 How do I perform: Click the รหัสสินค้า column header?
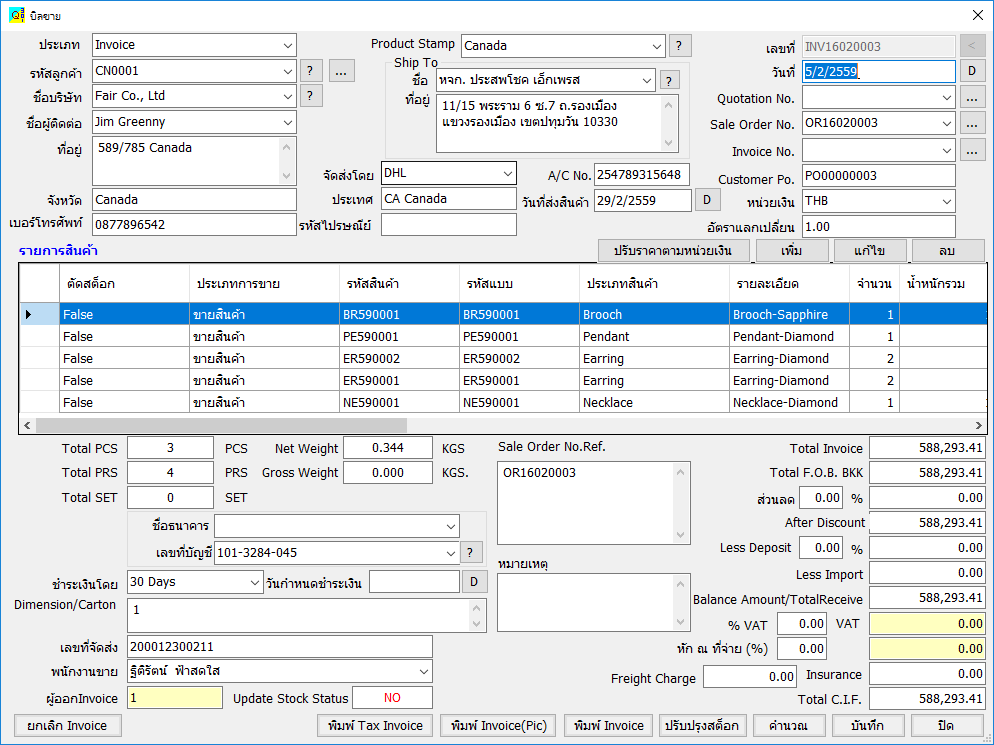398,284
